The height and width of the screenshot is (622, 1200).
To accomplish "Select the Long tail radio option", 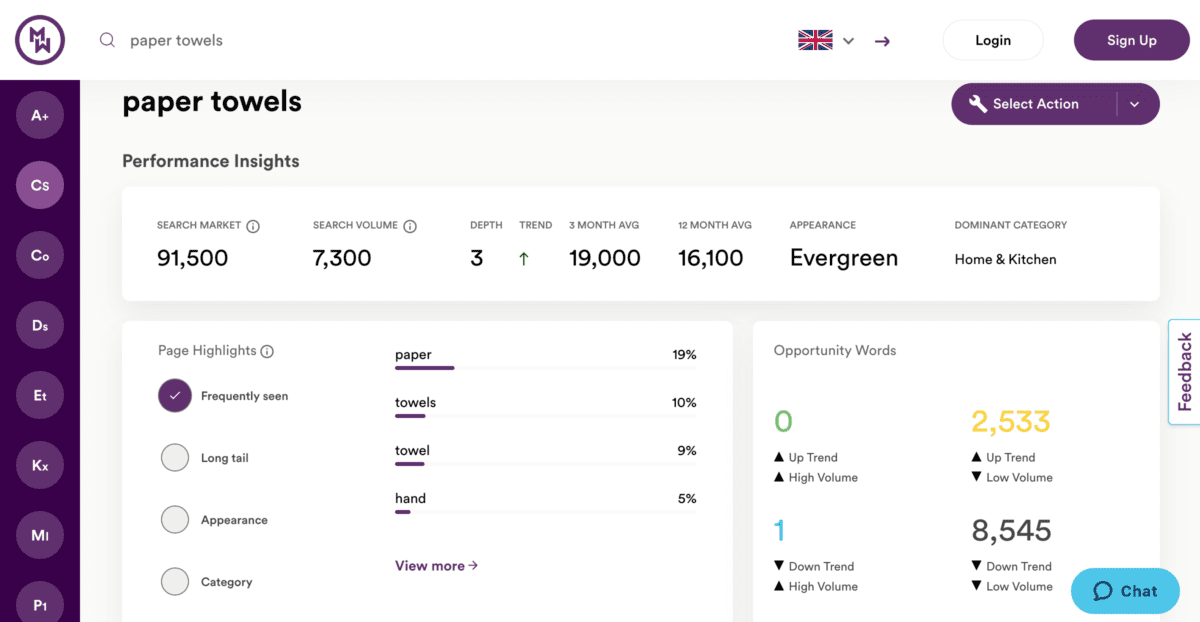I will 175,458.
